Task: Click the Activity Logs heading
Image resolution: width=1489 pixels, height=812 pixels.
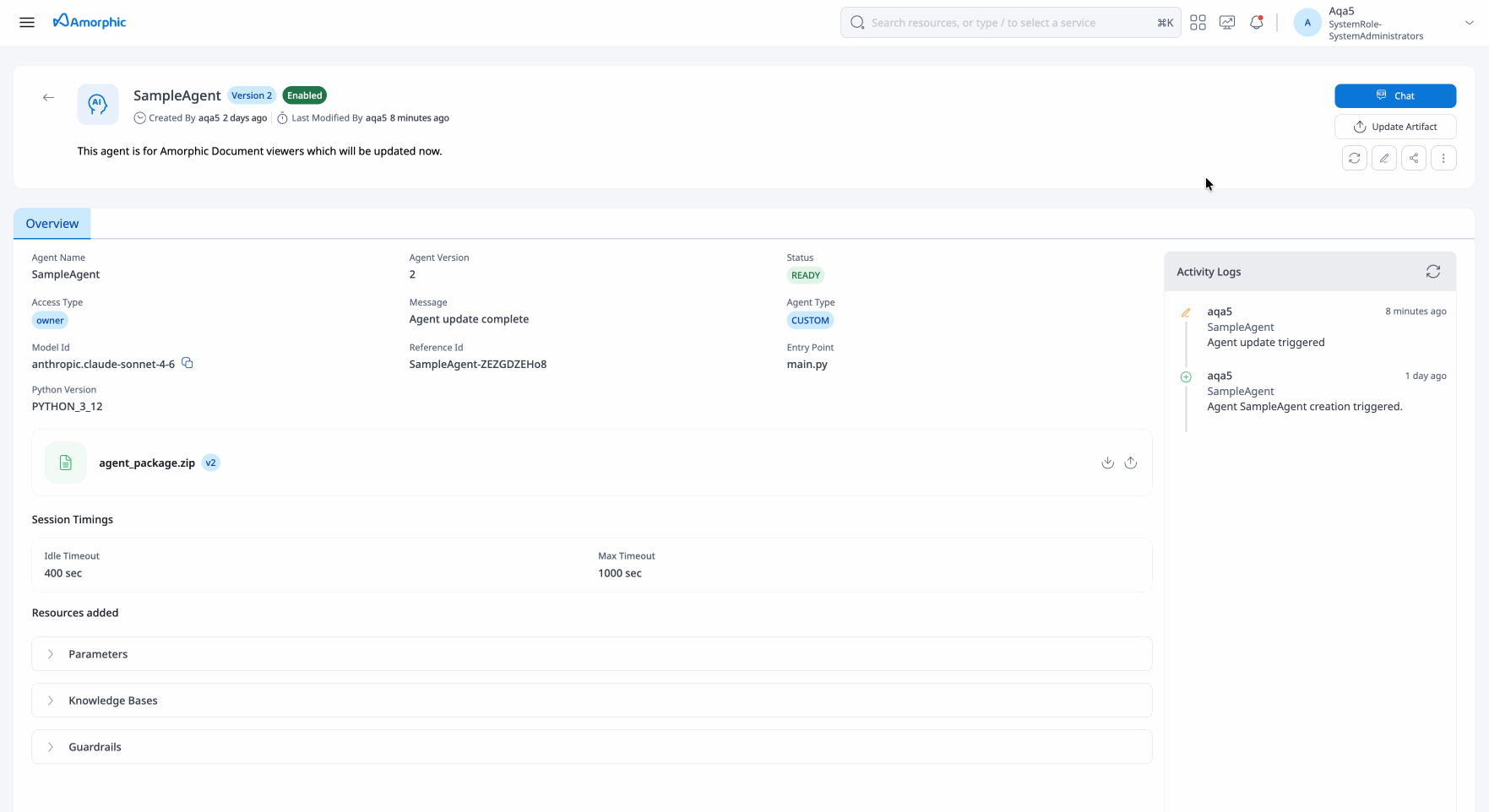Action: tap(1209, 272)
